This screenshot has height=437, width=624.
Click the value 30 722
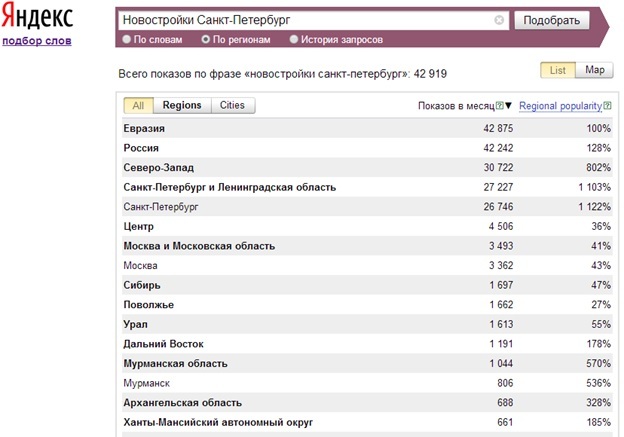498,168
